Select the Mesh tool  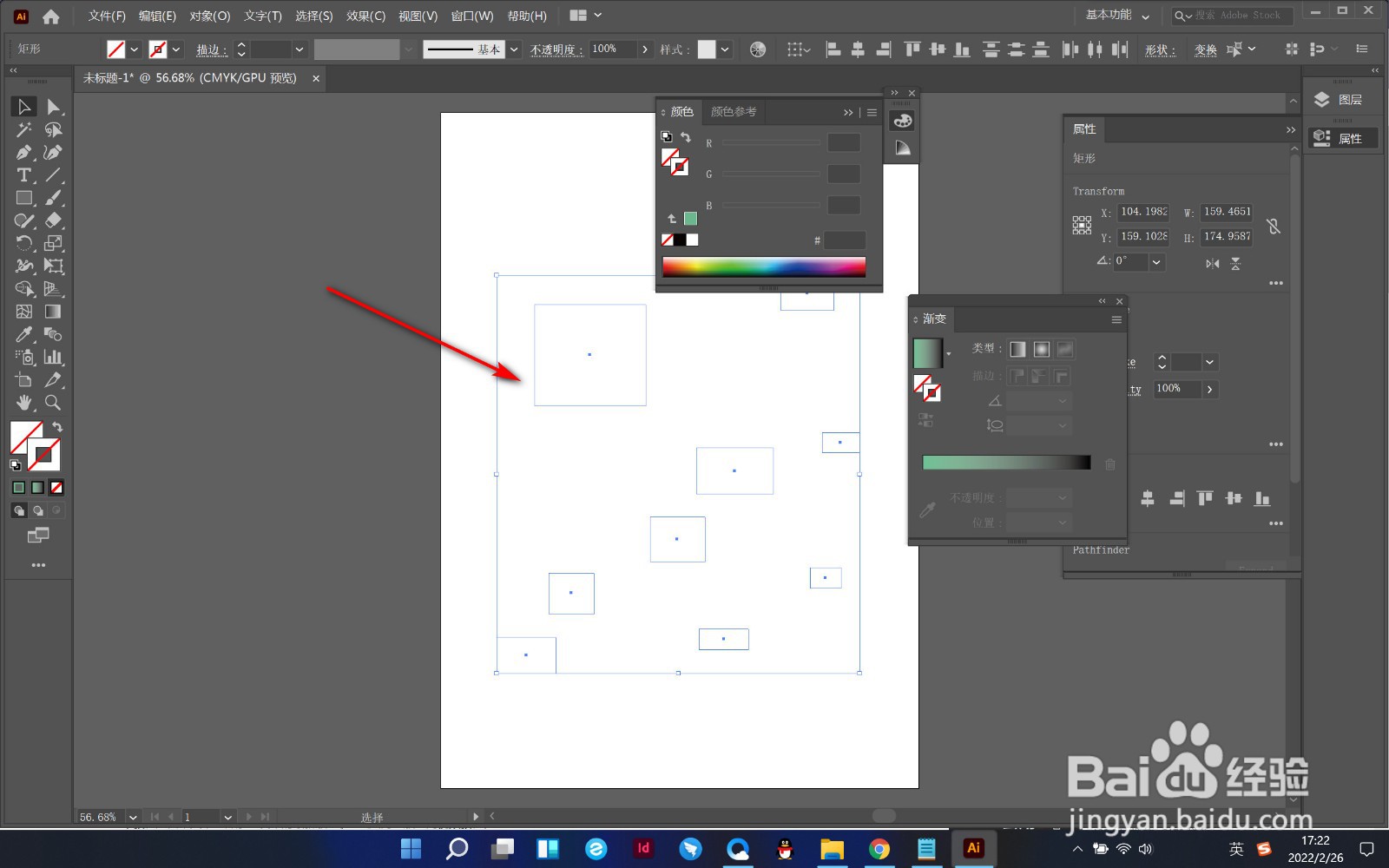pos(24,312)
